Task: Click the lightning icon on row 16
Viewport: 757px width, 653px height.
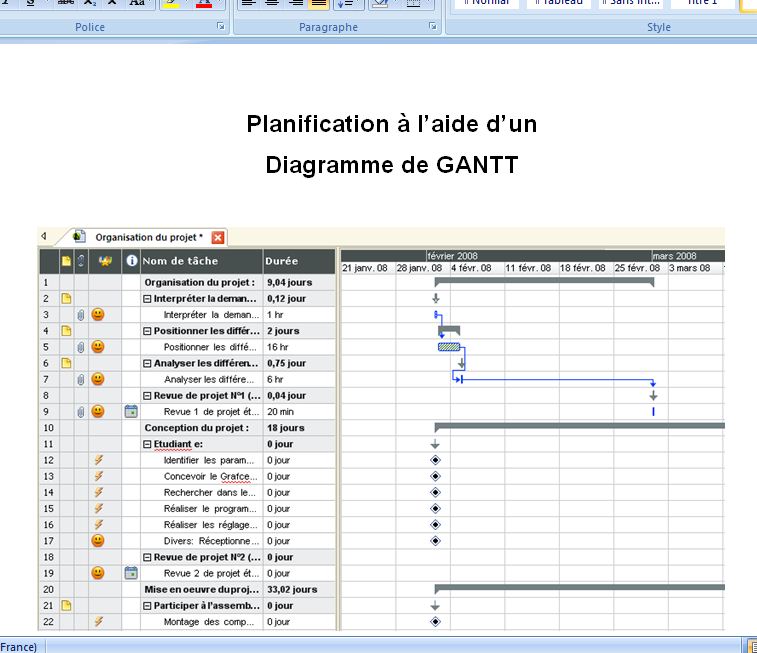Action: coord(98,525)
